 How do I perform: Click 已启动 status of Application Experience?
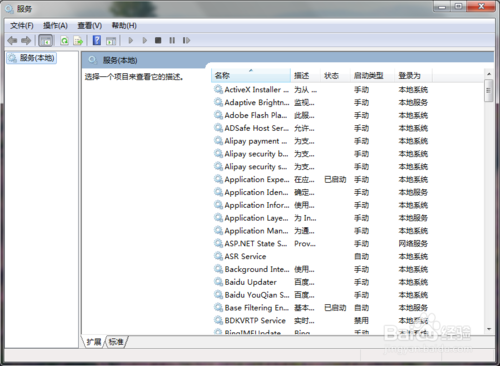pos(335,179)
